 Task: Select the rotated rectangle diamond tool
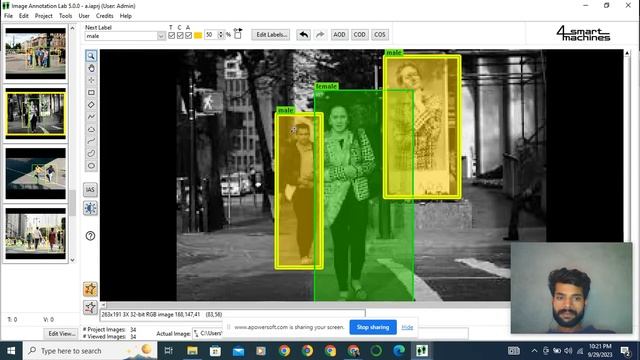[x=91, y=105]
